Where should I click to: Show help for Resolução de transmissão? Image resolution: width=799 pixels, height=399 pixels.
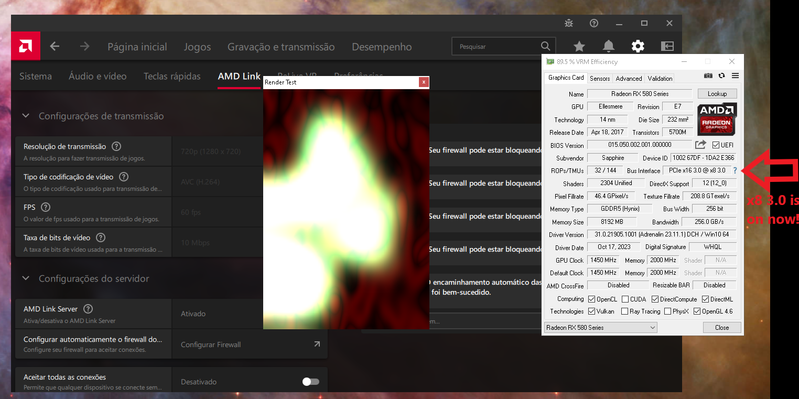pos(116,147)
